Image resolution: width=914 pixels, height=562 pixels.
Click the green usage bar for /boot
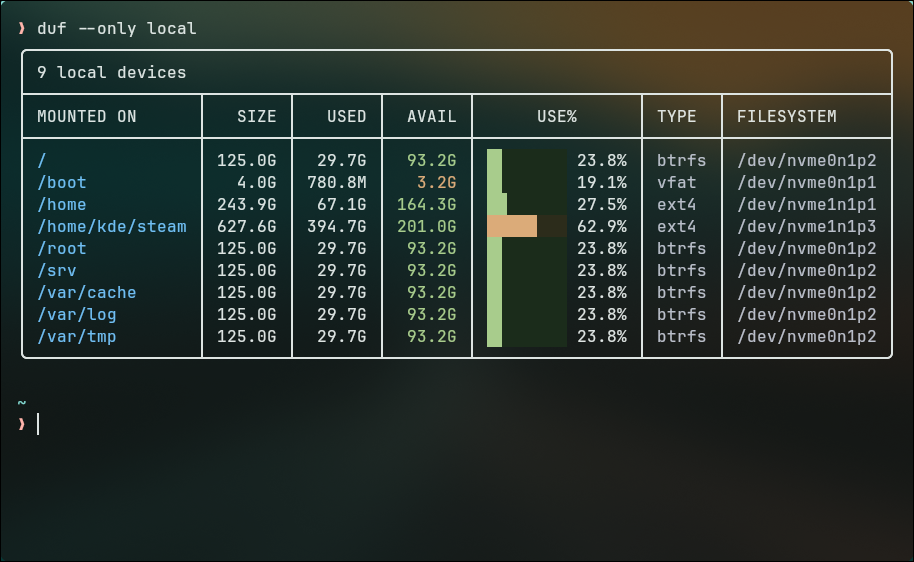[x=494, y=182]
